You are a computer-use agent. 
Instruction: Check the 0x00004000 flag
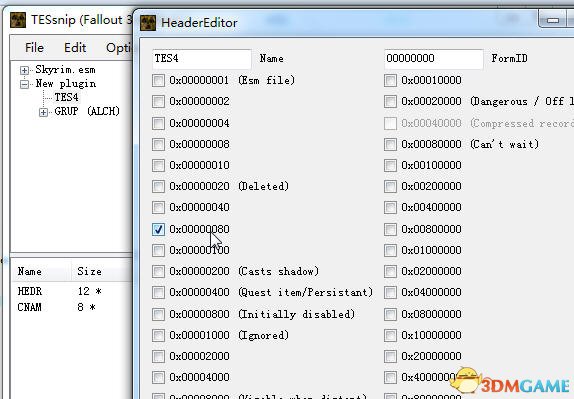click(159, 377)
